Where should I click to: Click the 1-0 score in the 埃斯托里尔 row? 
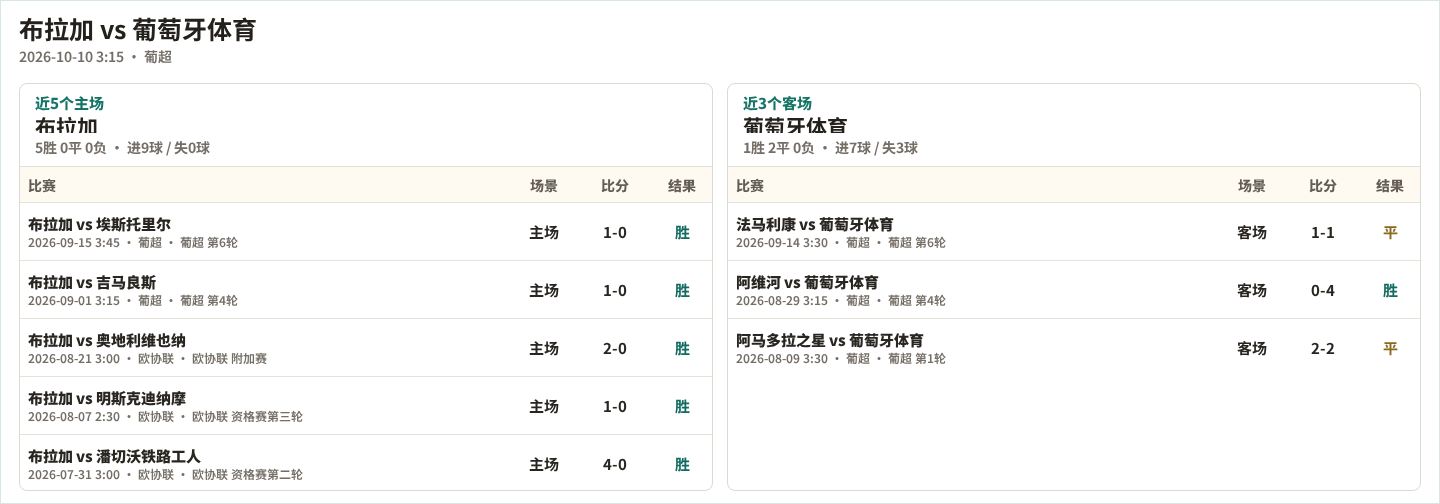[x=615, y=232]
